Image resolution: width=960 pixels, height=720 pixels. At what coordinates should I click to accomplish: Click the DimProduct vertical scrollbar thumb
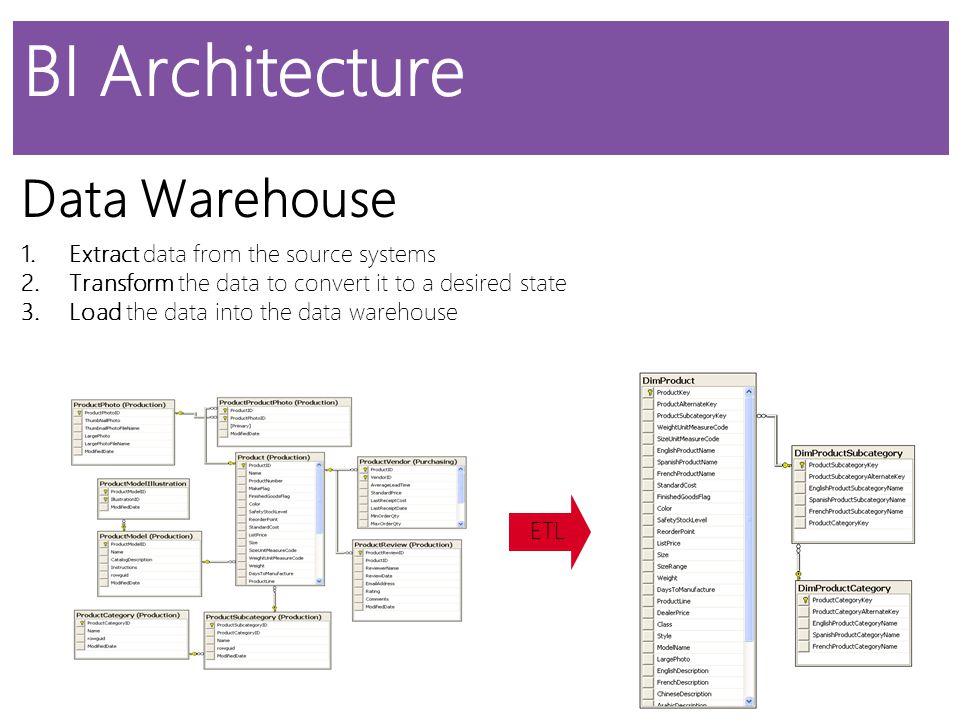click(x=749, y=519)
